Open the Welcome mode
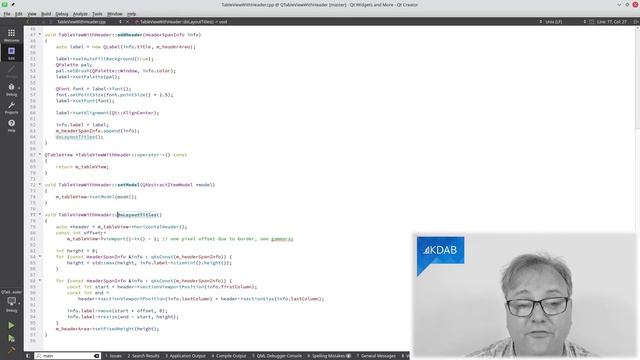This screenshot has height=360, width=640. (11, 35)
